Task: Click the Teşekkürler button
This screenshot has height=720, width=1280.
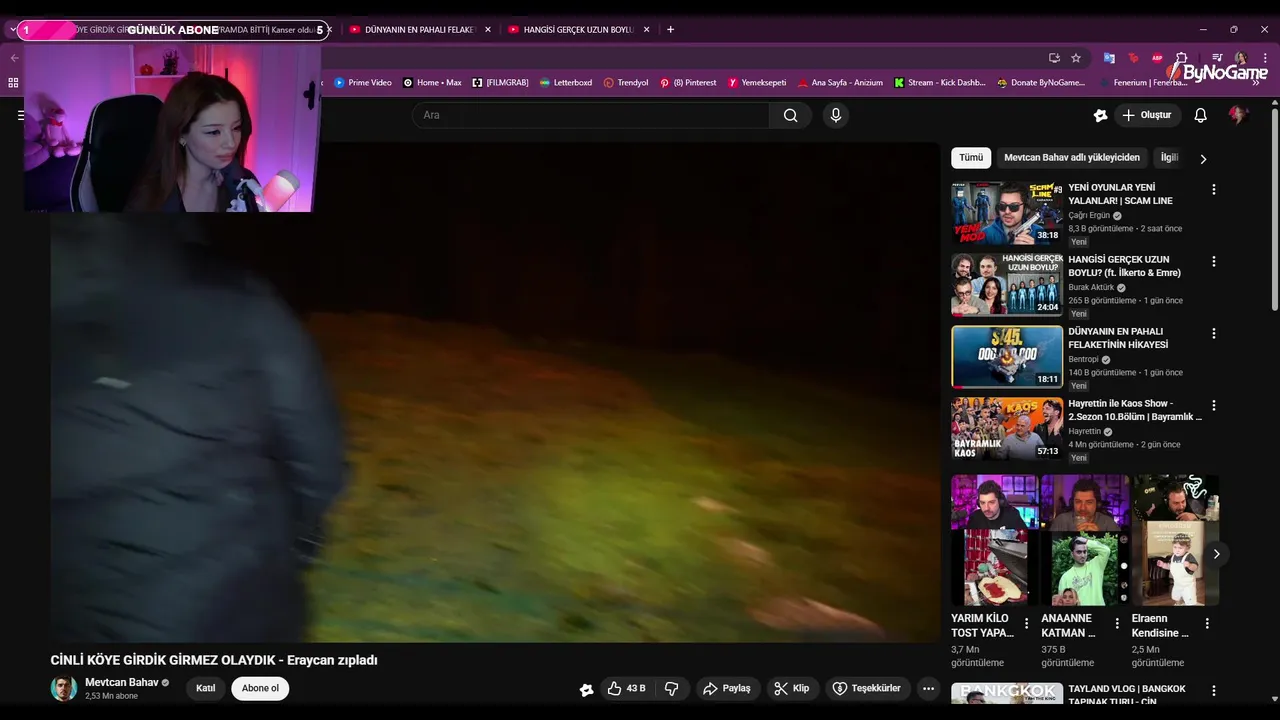Action: (867, 688)
